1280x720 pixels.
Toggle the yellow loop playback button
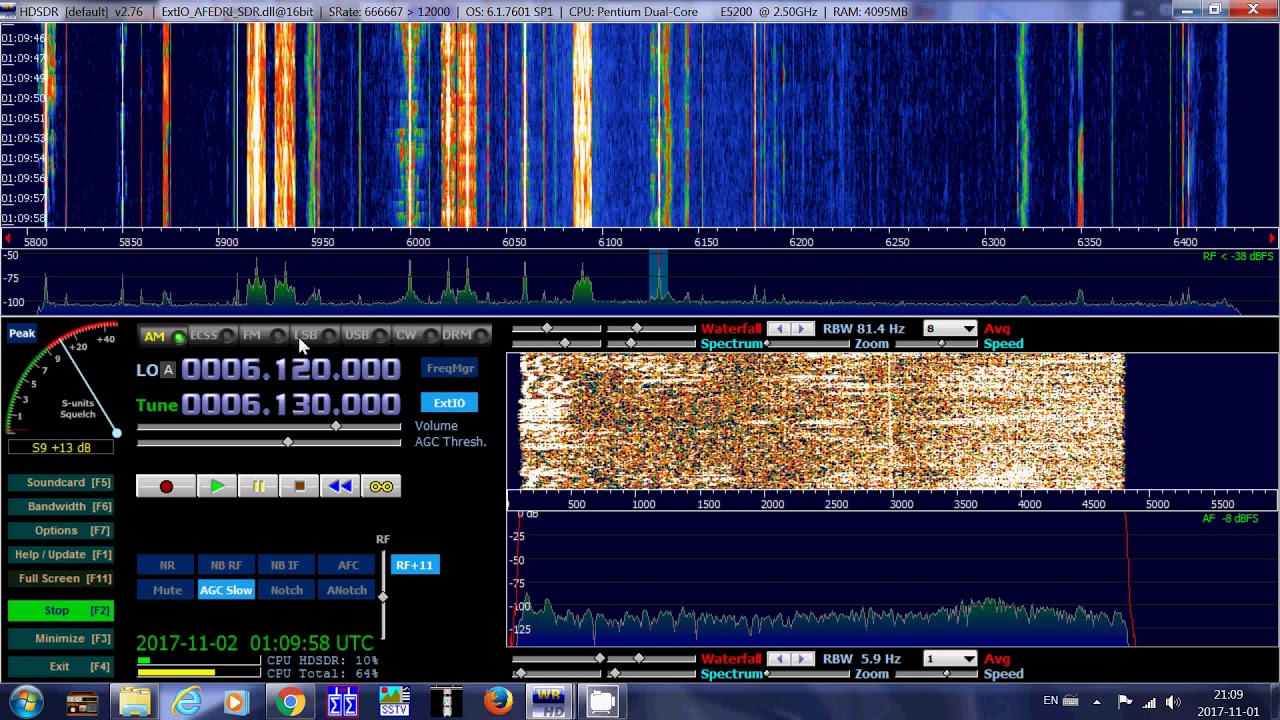[x=381, y=486]
